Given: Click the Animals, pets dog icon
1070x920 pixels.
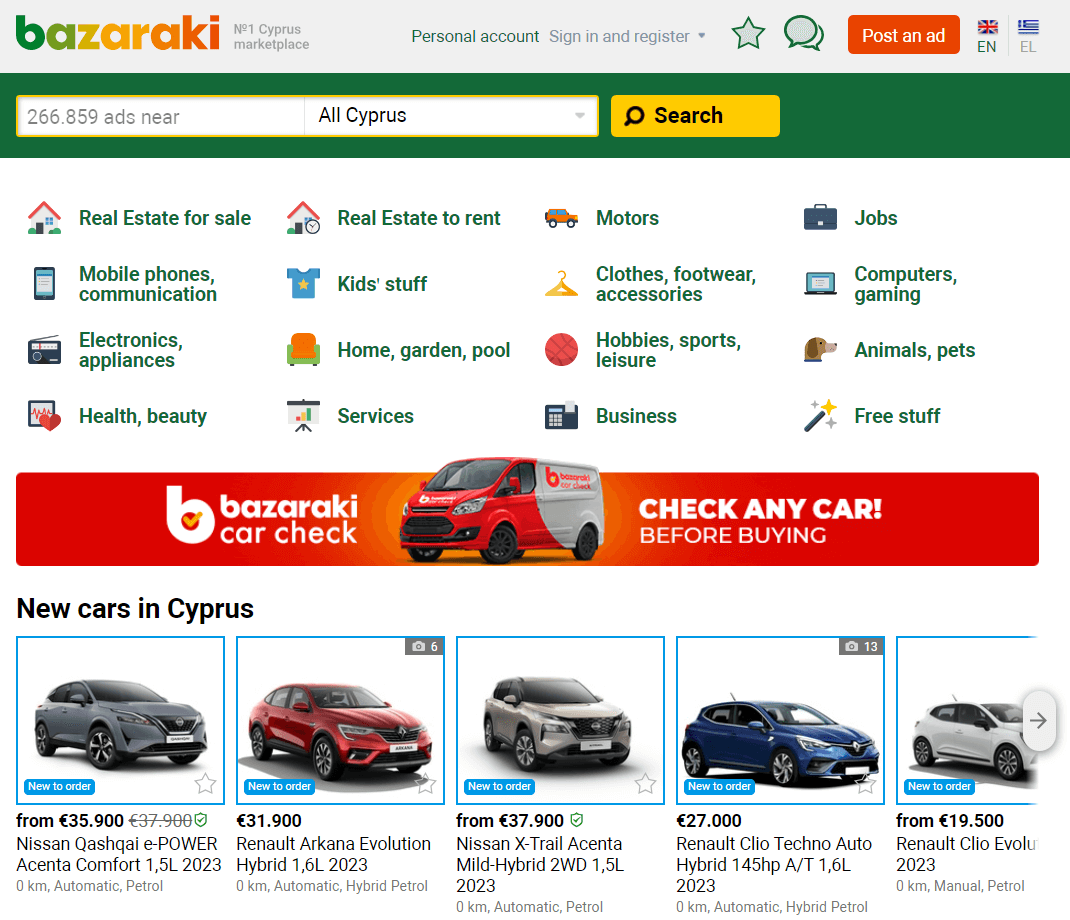Looking at the screenshot, I should click(820, 349).
